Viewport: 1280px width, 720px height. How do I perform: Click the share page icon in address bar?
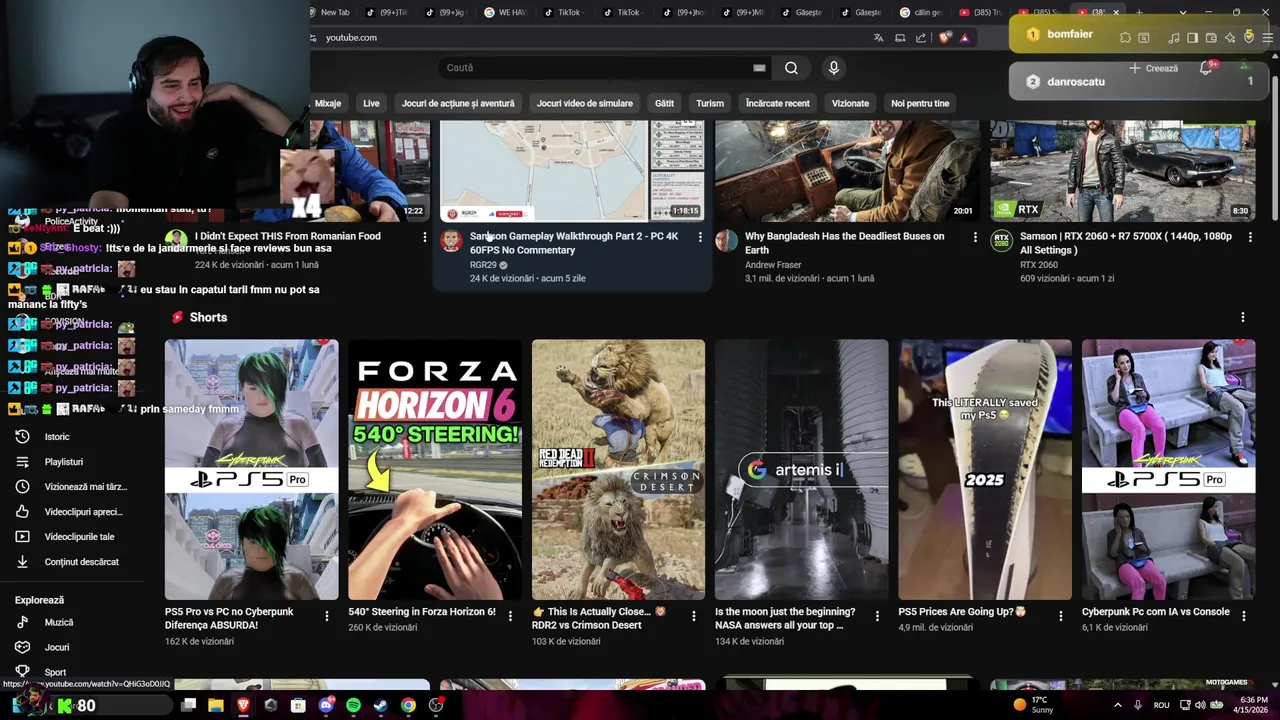pyautogui.click(x=921, y=38)
